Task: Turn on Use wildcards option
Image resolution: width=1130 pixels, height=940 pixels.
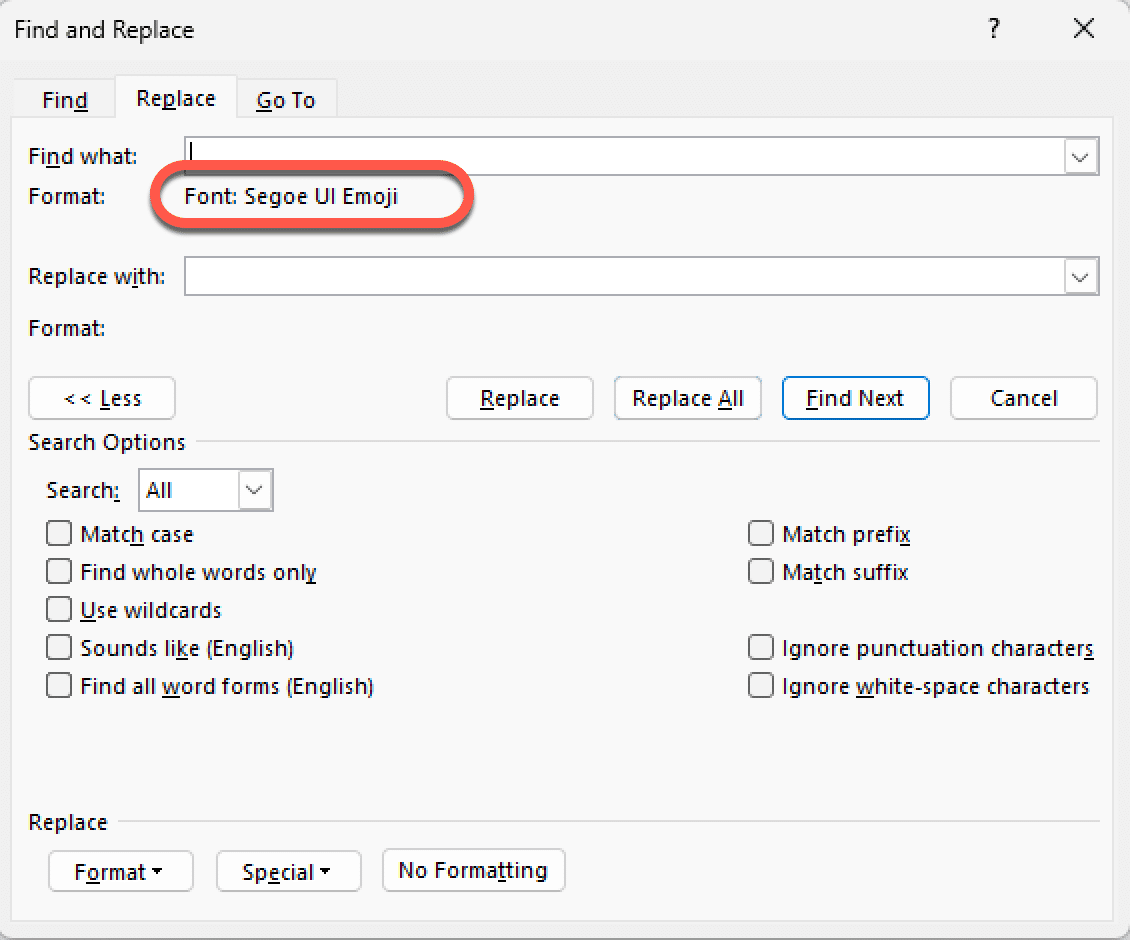Action: click(x=60, y=610)
